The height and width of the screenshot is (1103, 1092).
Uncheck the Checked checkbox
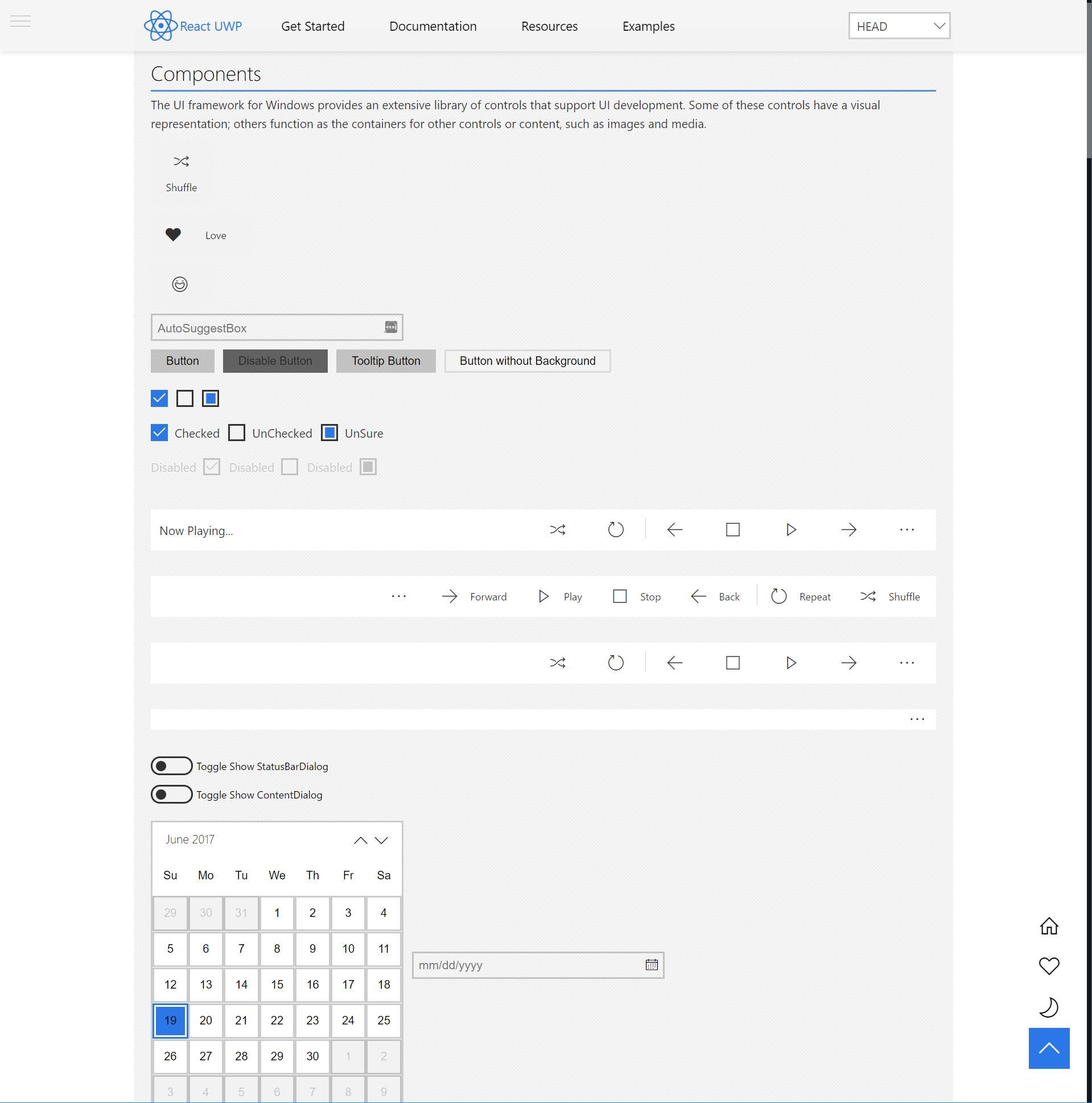(x=159, y=433)
